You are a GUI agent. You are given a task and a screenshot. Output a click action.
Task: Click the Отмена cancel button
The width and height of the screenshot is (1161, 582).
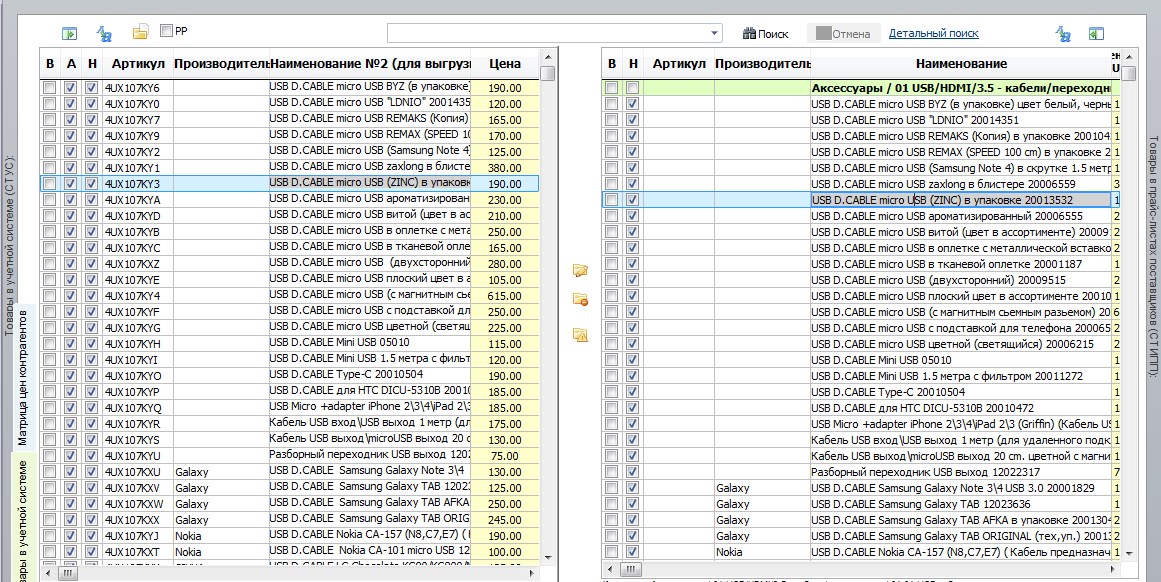pos(843,33)
